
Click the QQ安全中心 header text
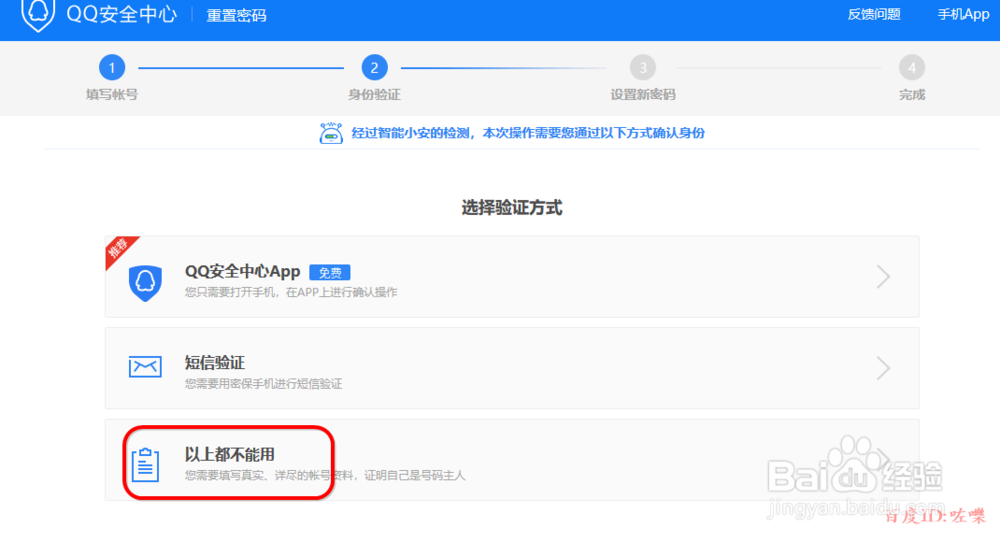121,14
